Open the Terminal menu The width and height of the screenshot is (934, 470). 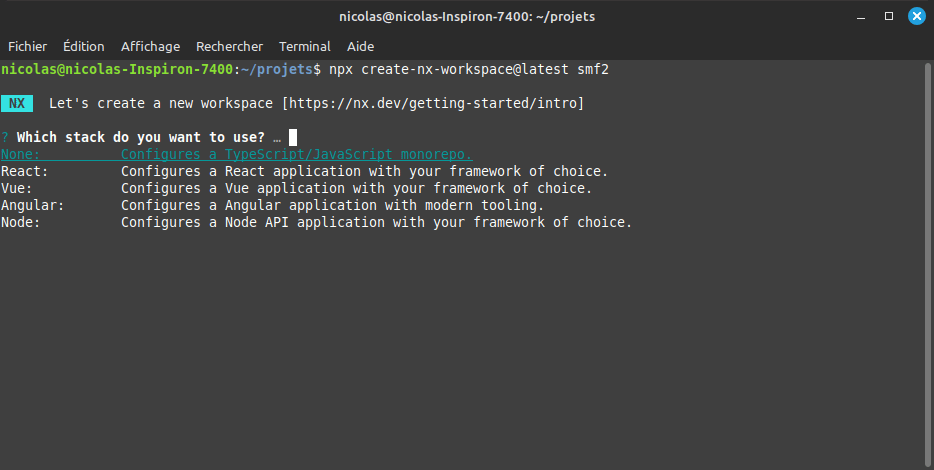304,46
